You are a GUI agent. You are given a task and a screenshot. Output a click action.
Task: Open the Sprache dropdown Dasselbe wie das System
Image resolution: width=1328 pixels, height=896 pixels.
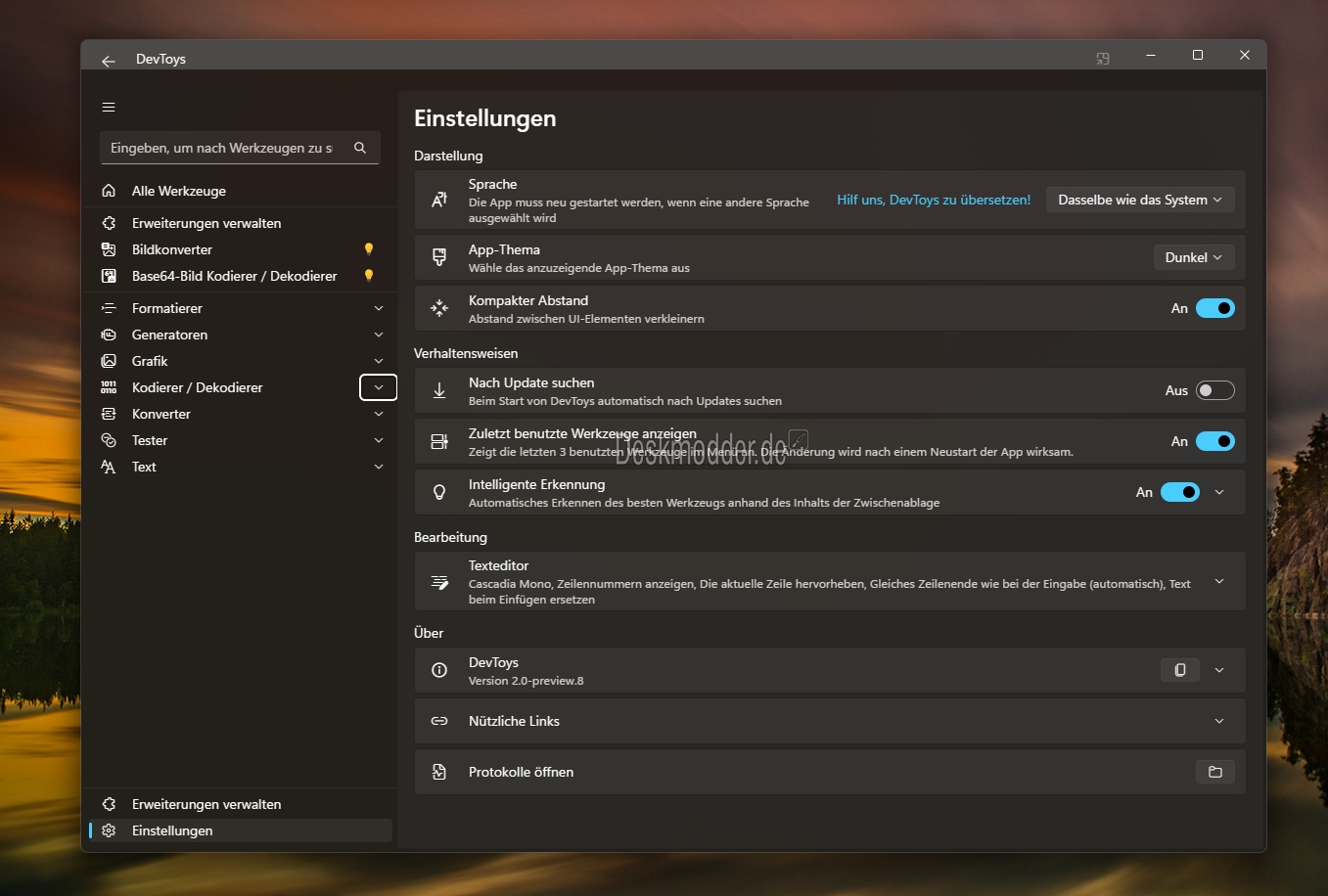[x=1140, y=200]
